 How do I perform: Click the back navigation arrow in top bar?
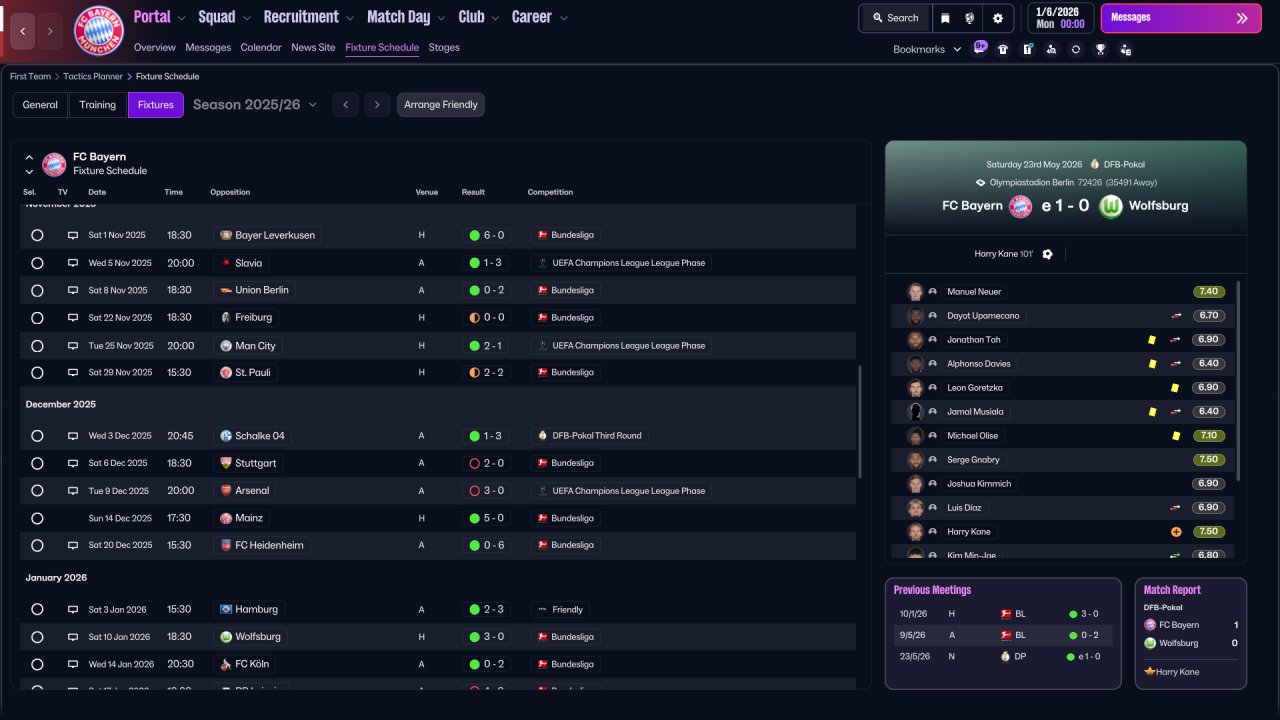click(x=24, y=31)
